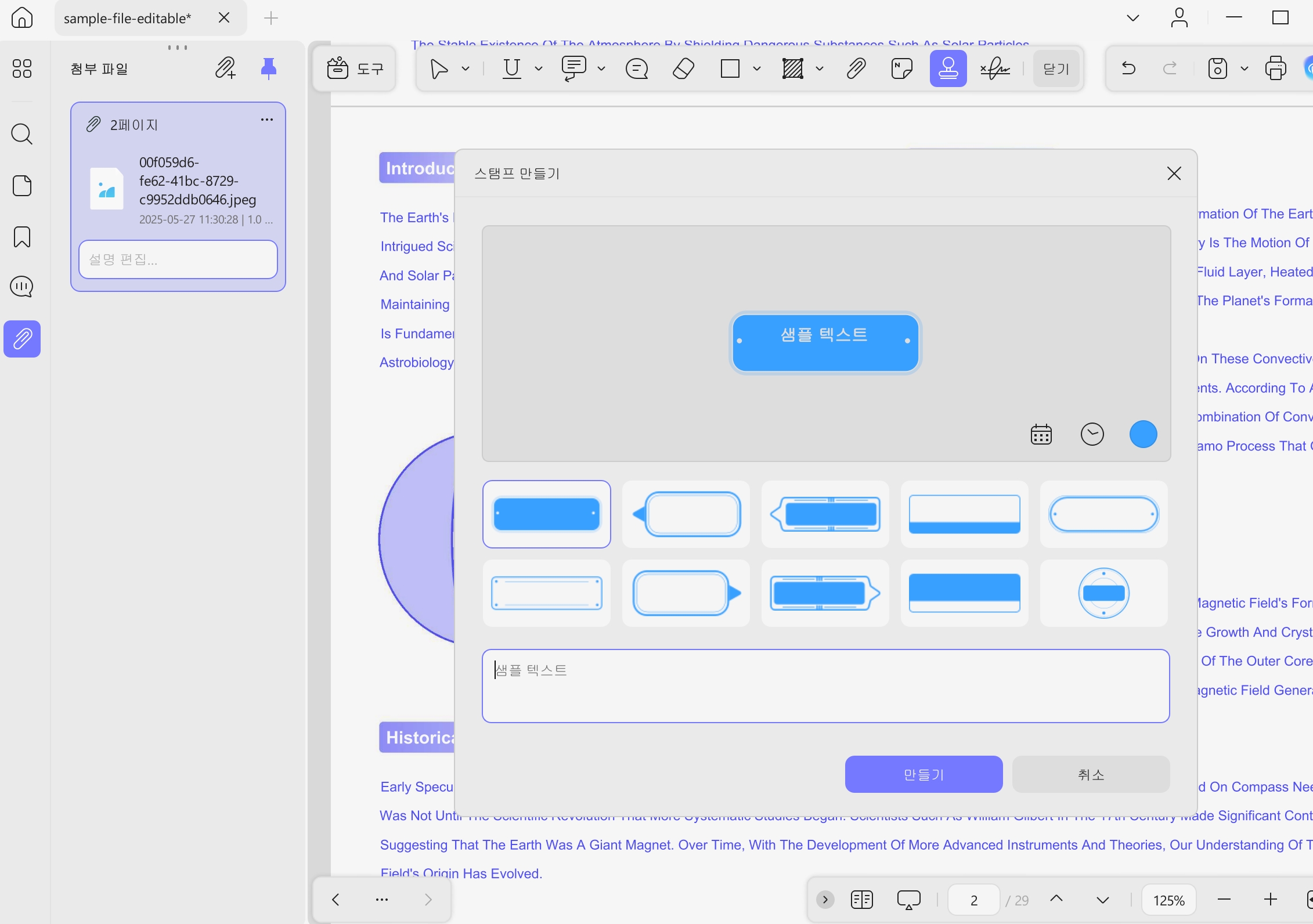Open the save options dropdown arrow
1313x924 pixels.
coord(1245,68)
